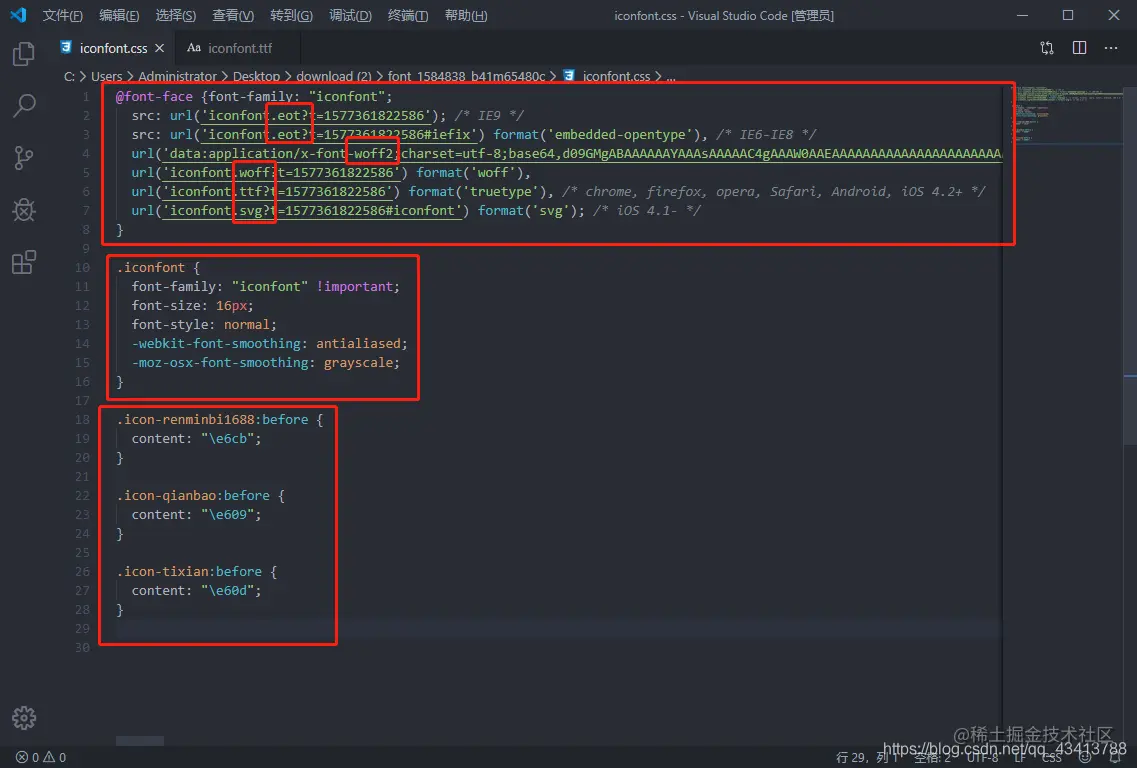Open the 终端(T) menu
Screen dimensions: 1137x768
click(x=408, y=15)
